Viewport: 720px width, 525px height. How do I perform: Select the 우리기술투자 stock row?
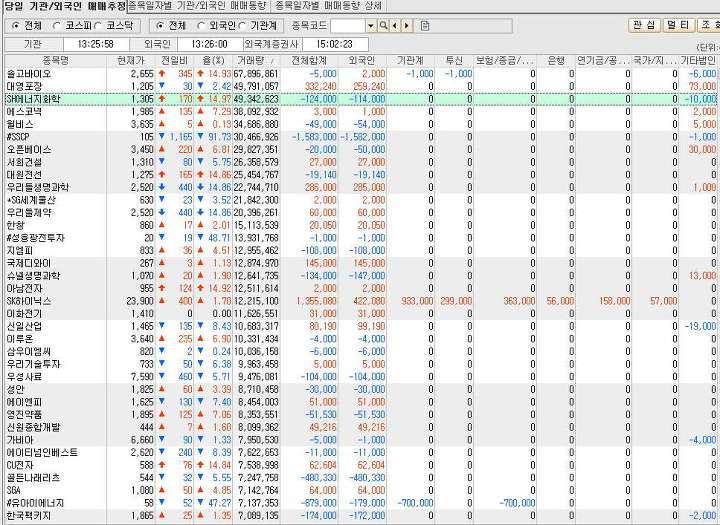(x=361, y=364)
